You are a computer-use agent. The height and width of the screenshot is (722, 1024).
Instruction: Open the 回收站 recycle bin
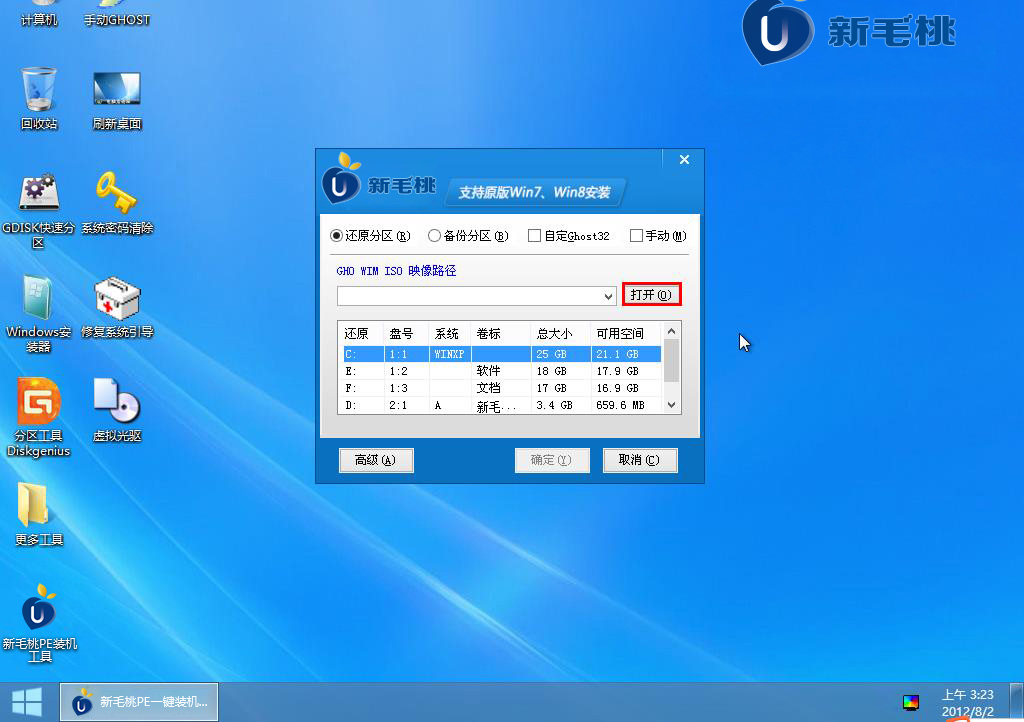(x=39, y=98)
